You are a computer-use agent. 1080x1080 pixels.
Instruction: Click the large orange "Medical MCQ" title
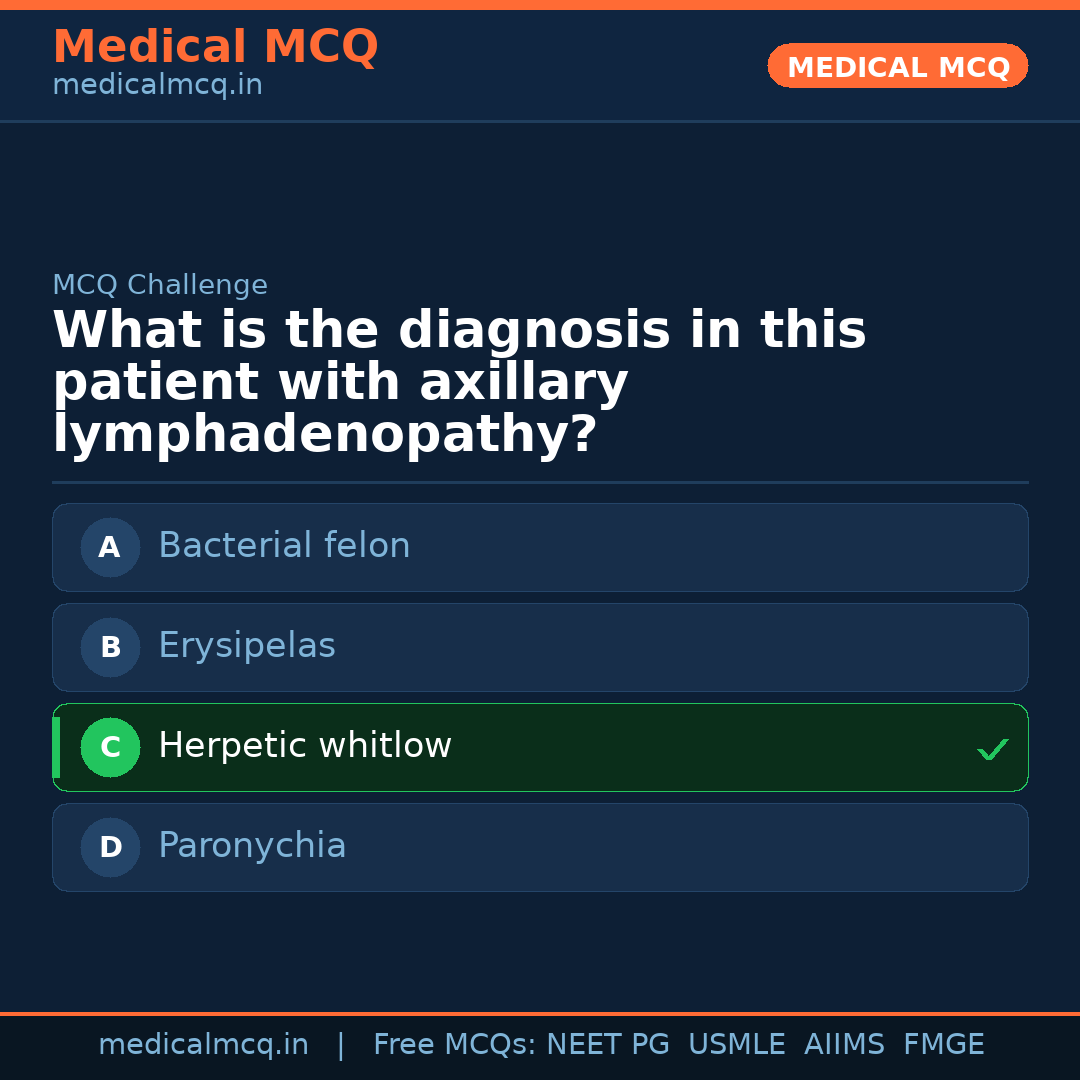coord(215,47)
